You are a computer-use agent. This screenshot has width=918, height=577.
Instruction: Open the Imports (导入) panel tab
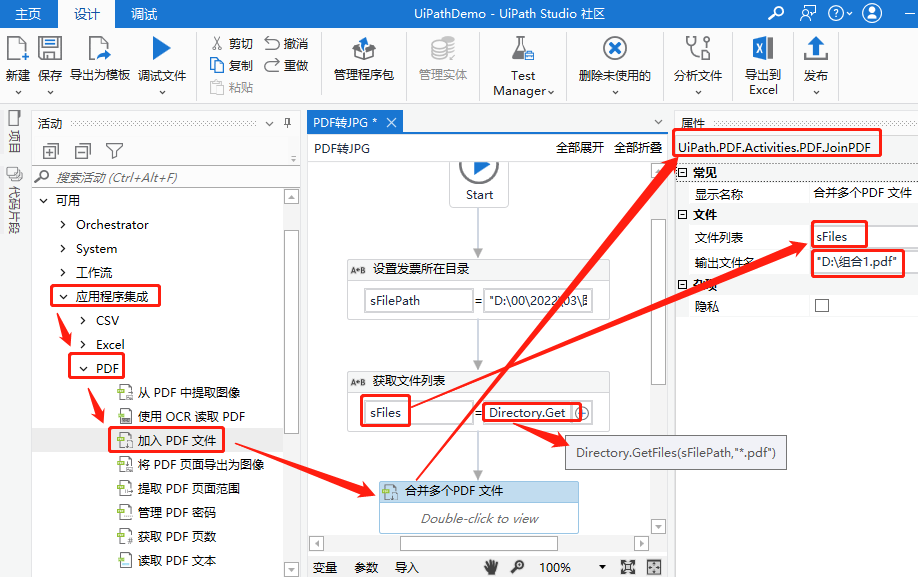(407, 568)
